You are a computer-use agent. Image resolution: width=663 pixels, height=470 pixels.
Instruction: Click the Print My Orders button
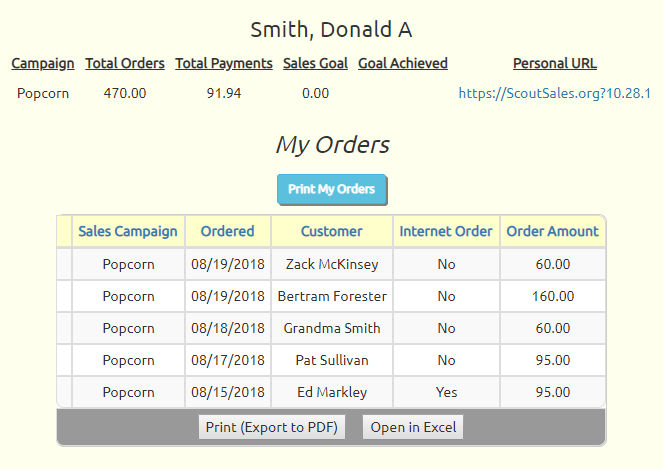pyautogui.click(x=332, y=189)
